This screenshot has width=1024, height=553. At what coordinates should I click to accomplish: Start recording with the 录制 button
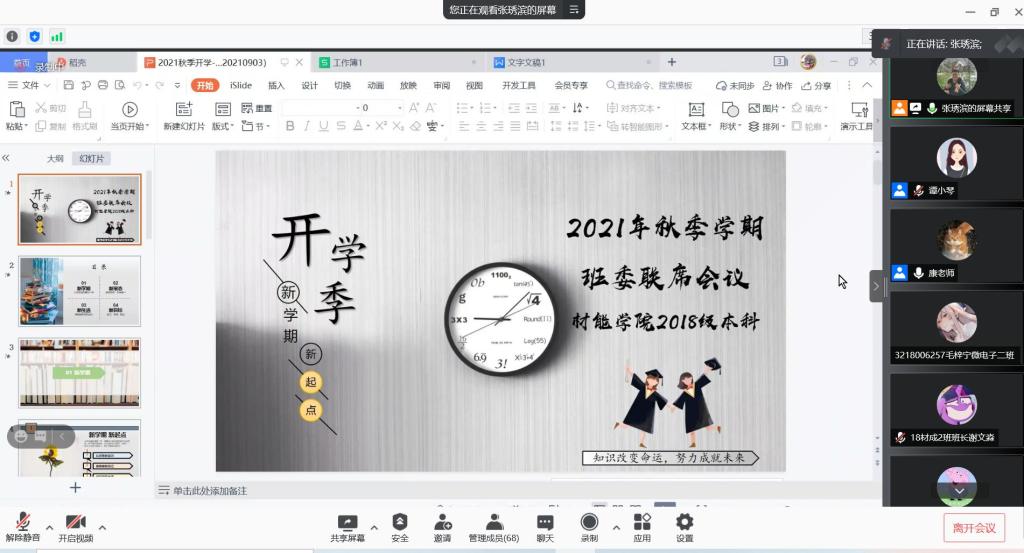click(589, 525)
